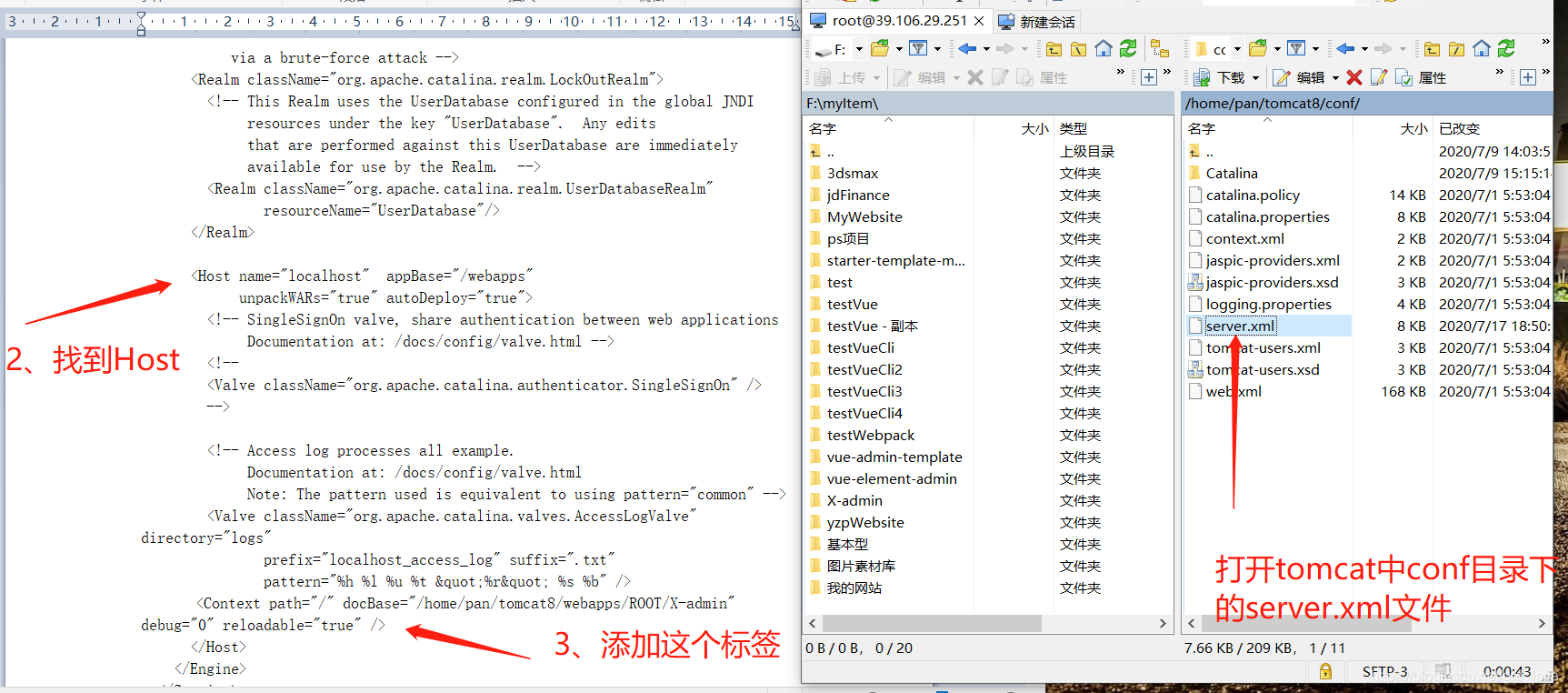Go to parent directory in remote panel
This screenshot has height=693, width=1568.
pos(1433,48)
